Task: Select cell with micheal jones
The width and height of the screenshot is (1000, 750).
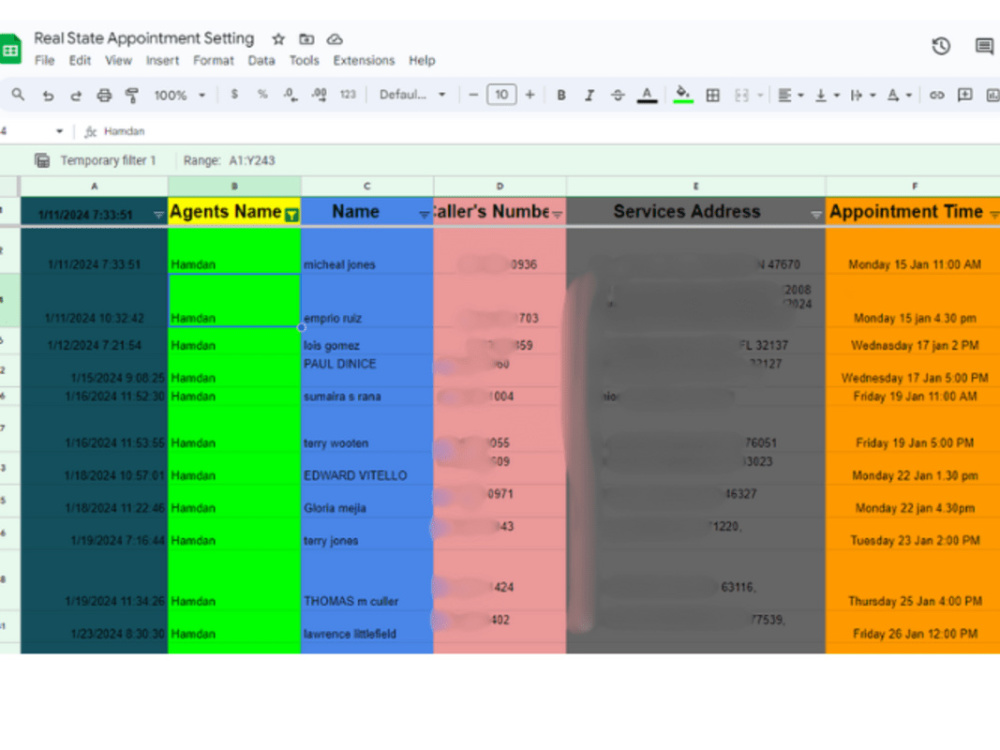Action: click(367, 251)
